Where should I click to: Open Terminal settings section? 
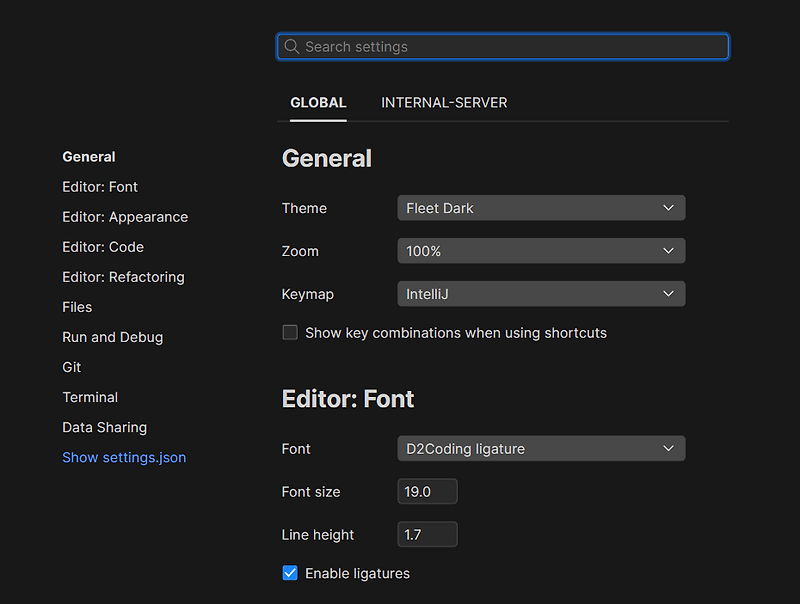(x=90, y=397)
